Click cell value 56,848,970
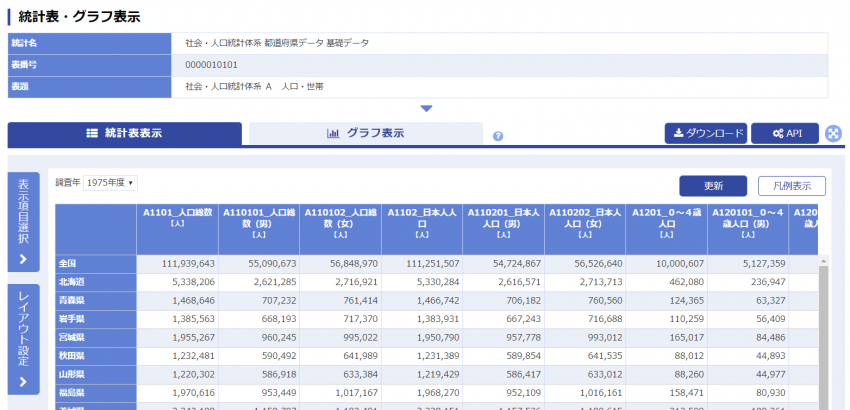 (354, 264)
